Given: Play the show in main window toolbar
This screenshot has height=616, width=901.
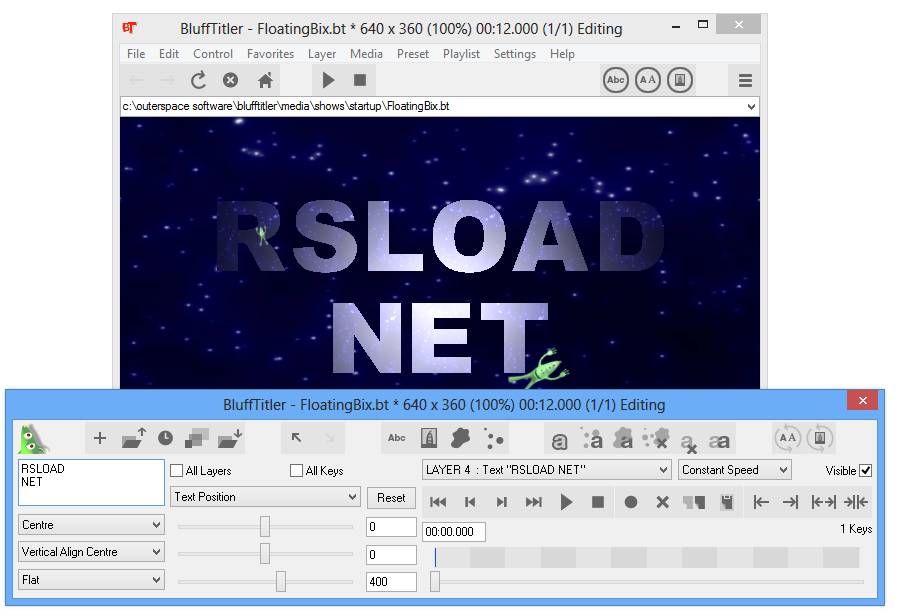Looking at the screenshot, I should coord(328,80).
